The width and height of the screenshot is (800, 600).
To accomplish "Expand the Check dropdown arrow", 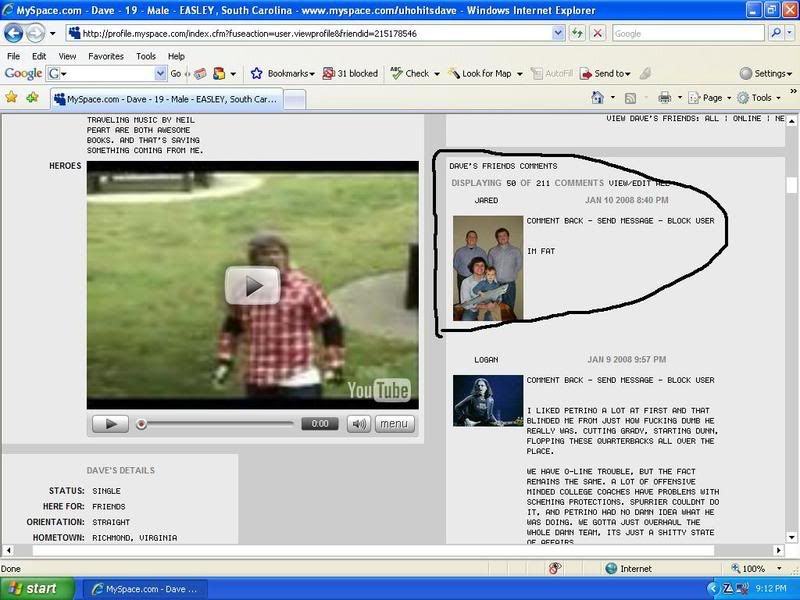I will click(x=437, y=74).
